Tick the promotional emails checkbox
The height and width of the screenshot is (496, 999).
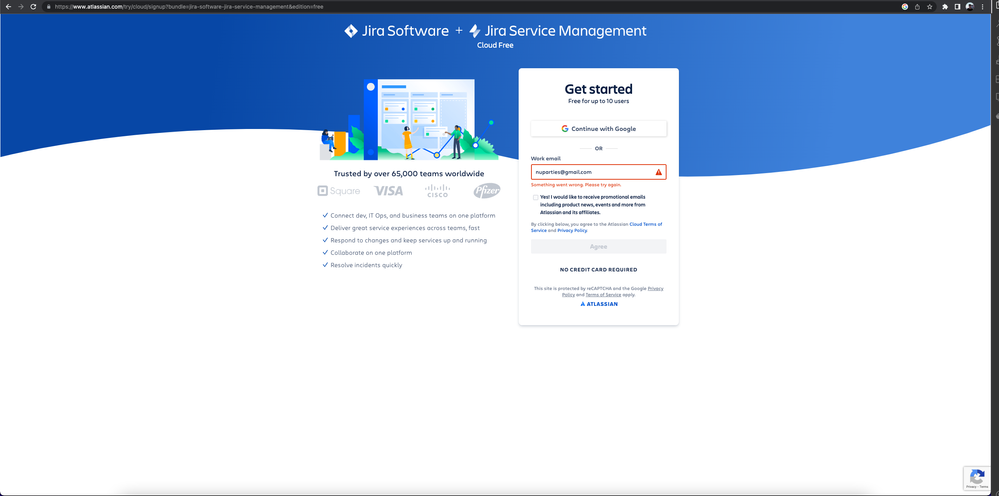[536, 197]
